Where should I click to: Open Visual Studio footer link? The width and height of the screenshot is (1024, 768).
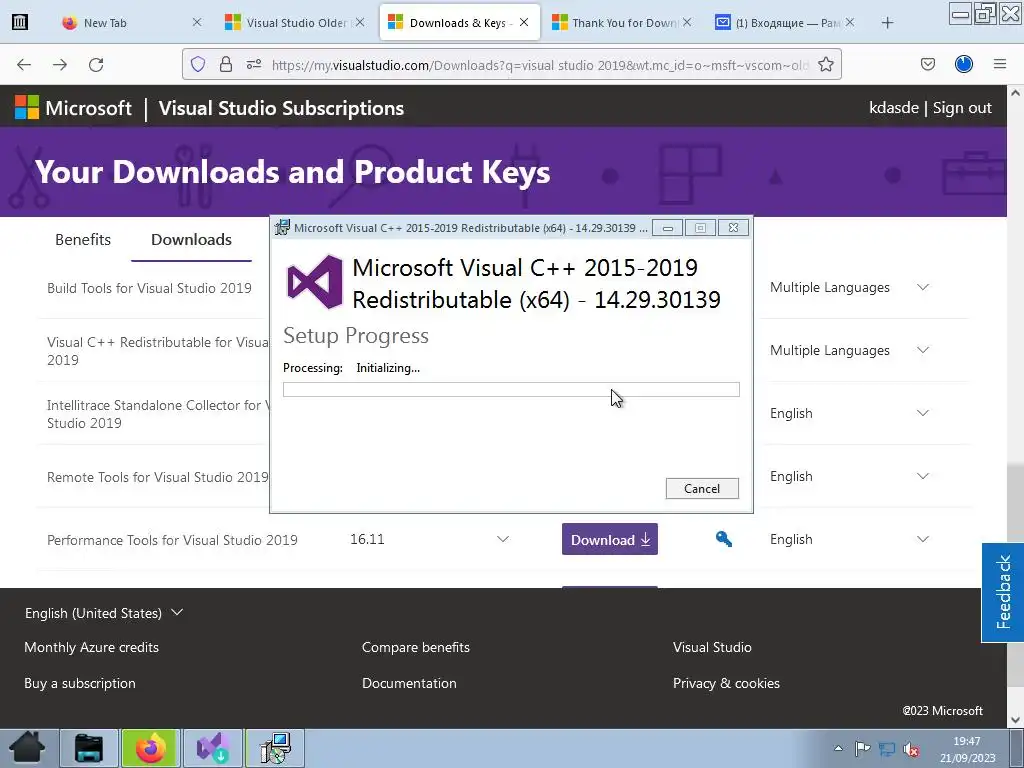pyautogui.click(x=712, y=647)
